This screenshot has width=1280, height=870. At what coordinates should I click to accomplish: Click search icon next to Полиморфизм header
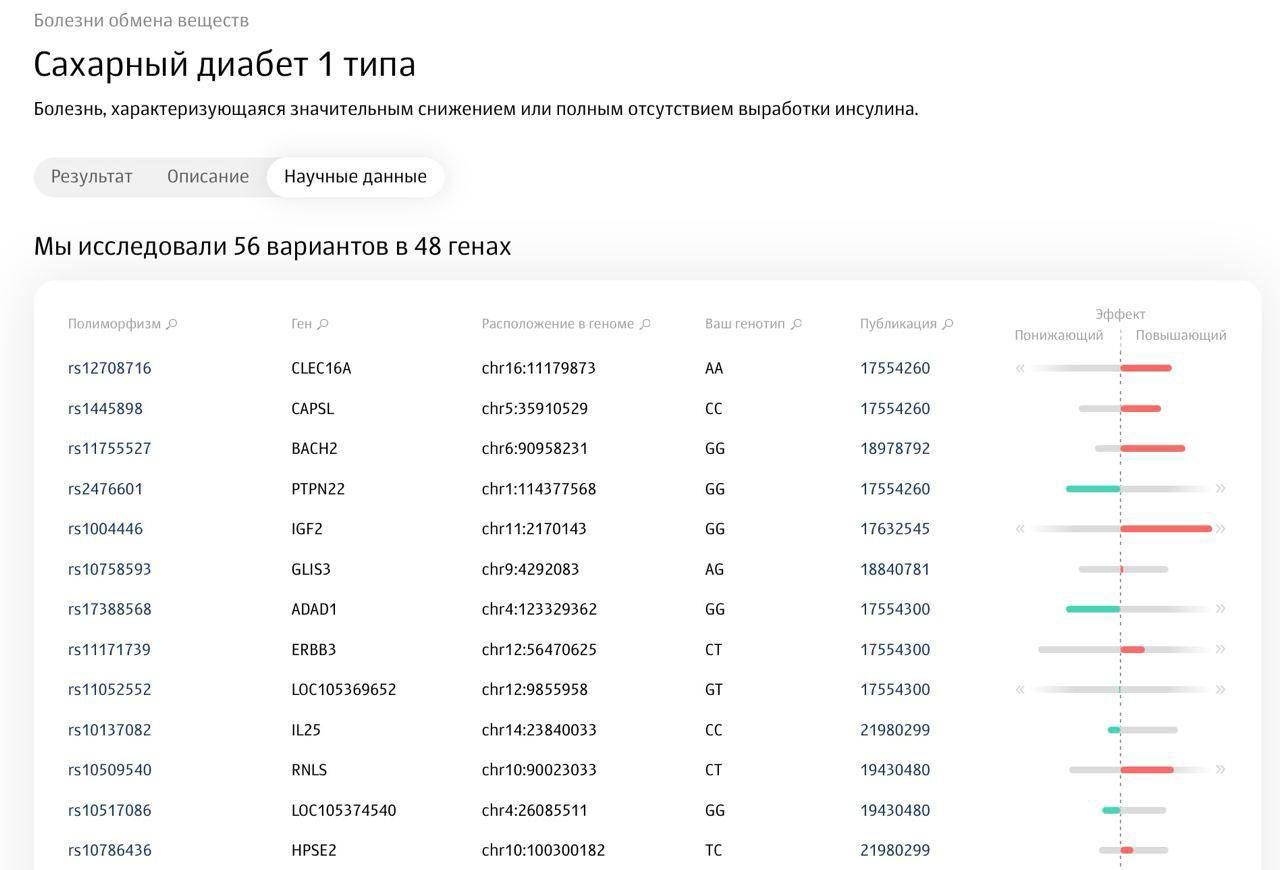coord(172,324)
